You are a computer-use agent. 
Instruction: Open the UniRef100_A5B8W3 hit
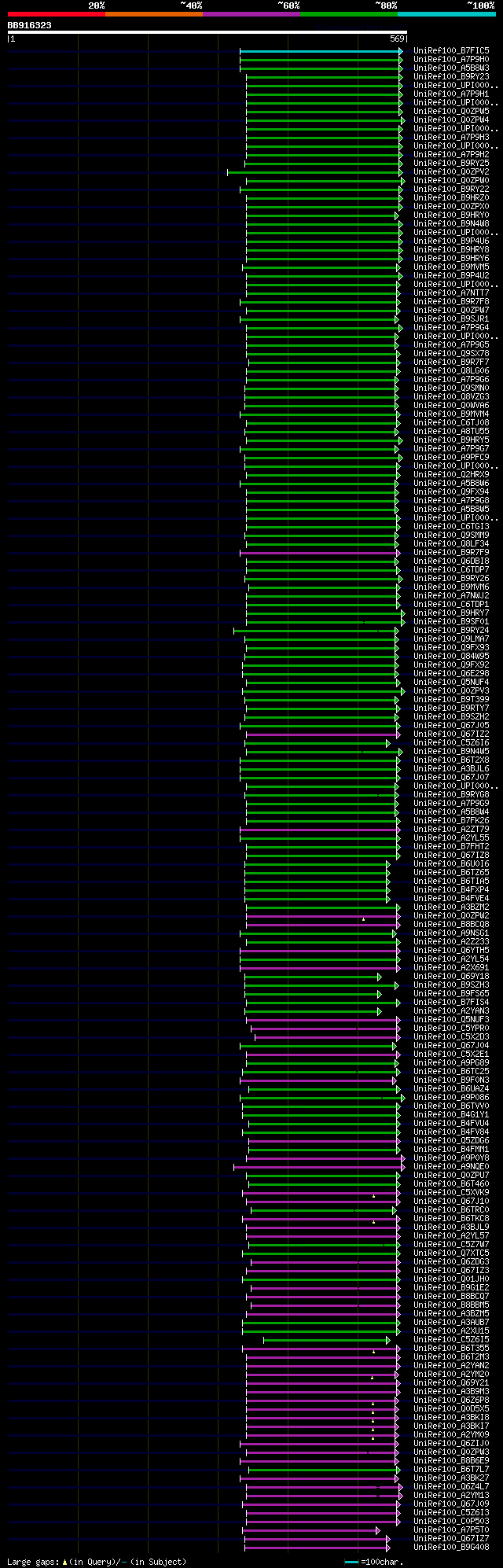[x=451, y=68]
